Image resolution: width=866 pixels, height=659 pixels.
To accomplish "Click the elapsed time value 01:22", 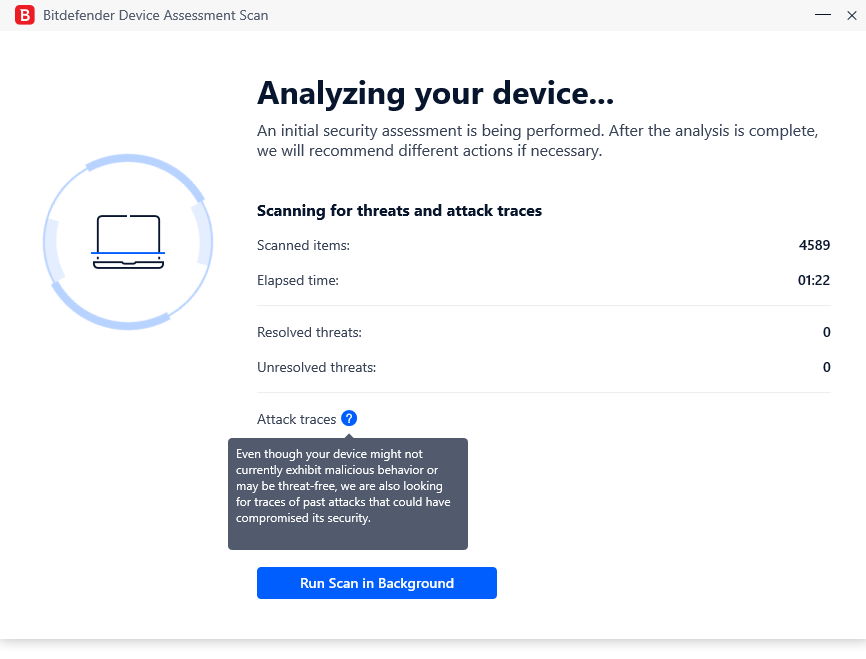I will (814, 280).
